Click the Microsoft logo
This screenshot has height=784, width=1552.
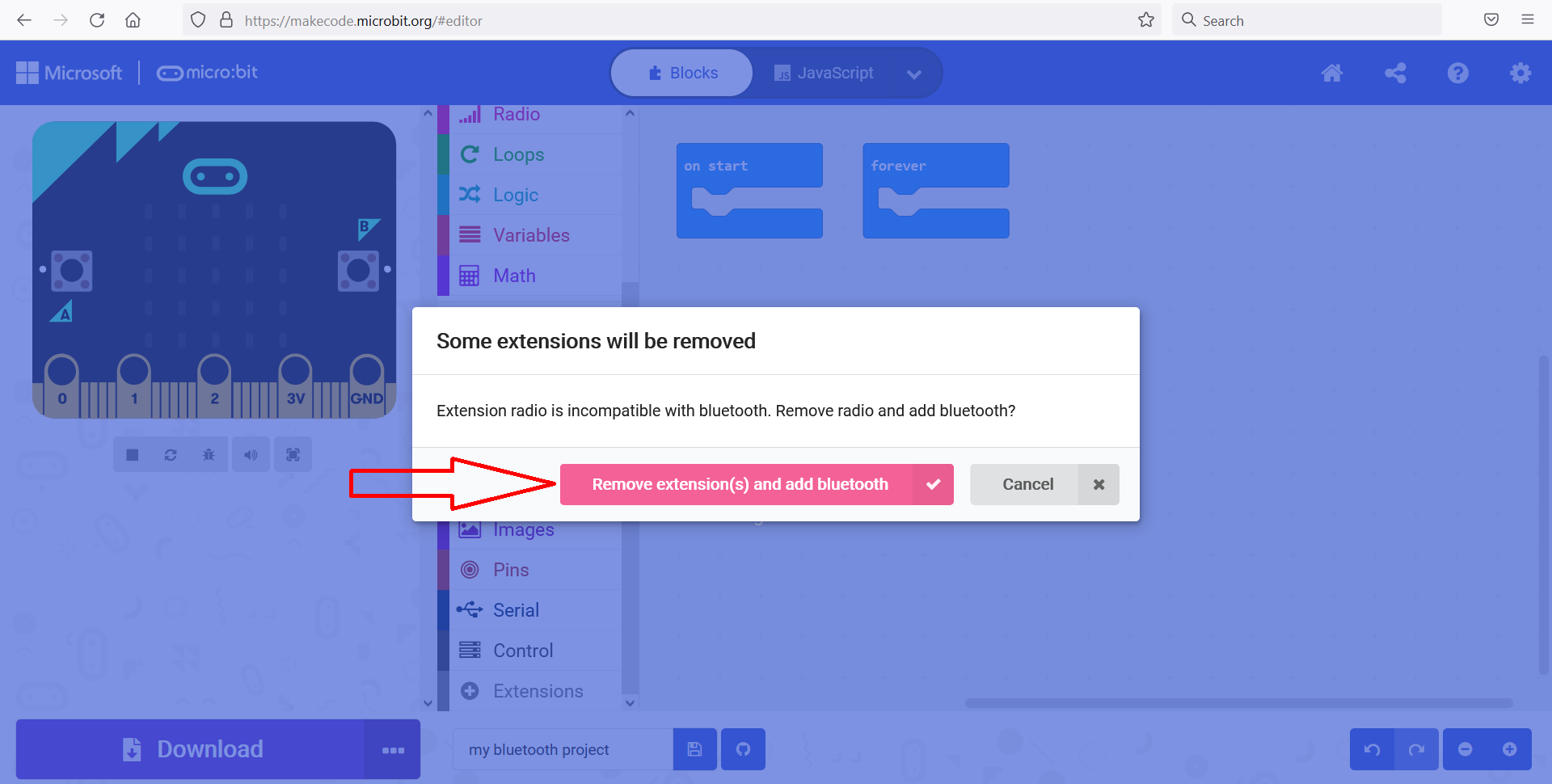(70, 73)
